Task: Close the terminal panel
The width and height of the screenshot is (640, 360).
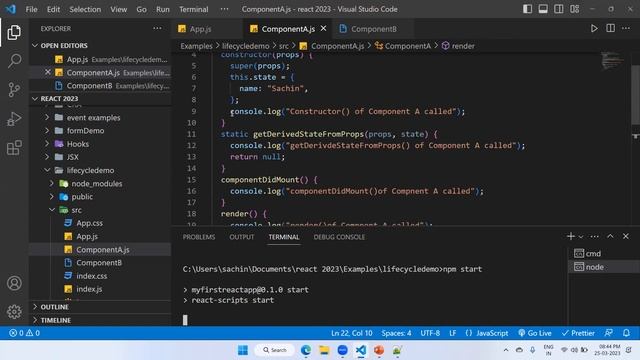Action: coord(626,236)
